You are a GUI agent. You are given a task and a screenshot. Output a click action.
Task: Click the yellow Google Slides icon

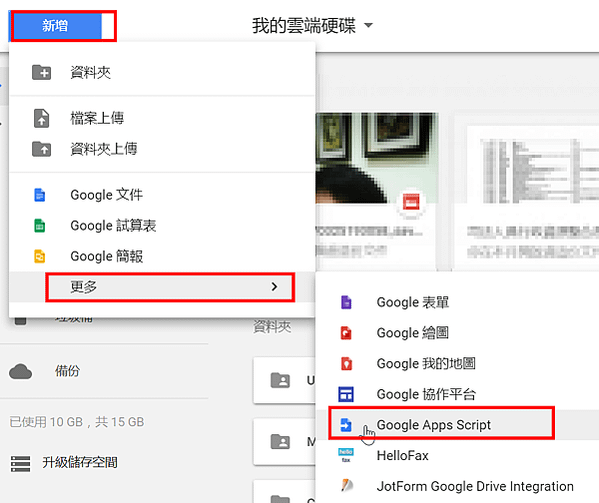[40, 256]
